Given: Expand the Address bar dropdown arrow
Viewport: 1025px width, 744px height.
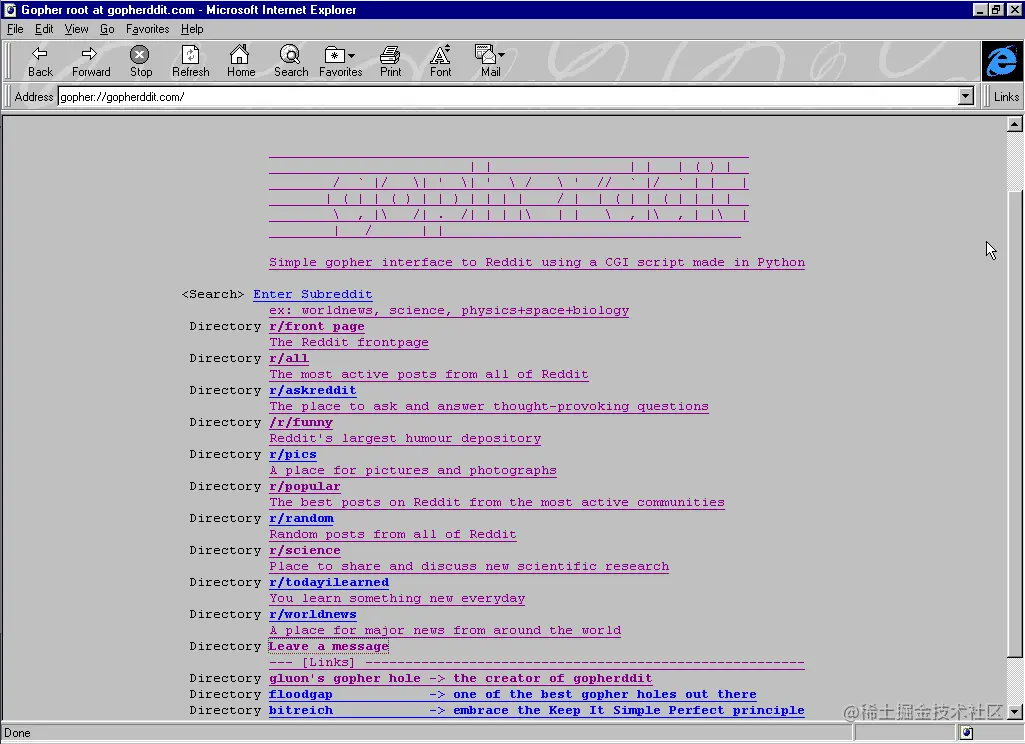Looking at the screenshot, I should pos(966,97).
